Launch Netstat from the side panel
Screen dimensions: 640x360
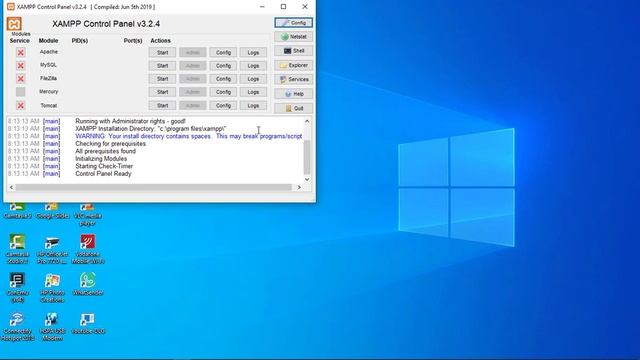pos(293,37)
